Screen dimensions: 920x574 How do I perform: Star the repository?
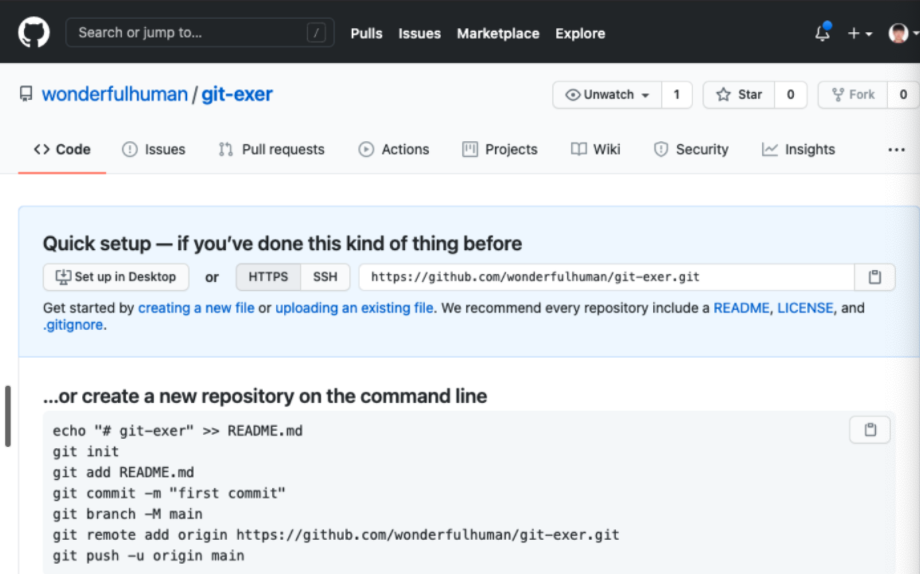click(x=739, y=94)
